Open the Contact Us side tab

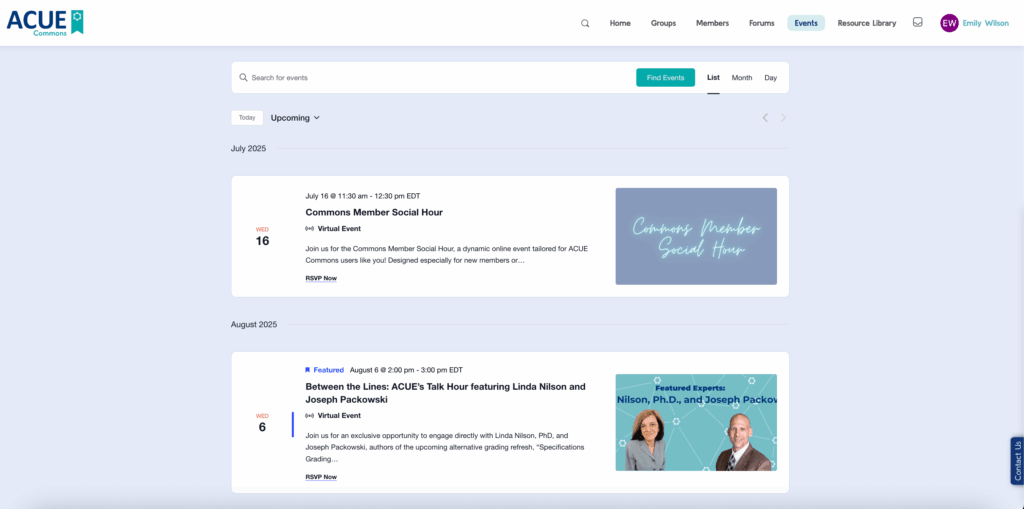(1017, 461)
